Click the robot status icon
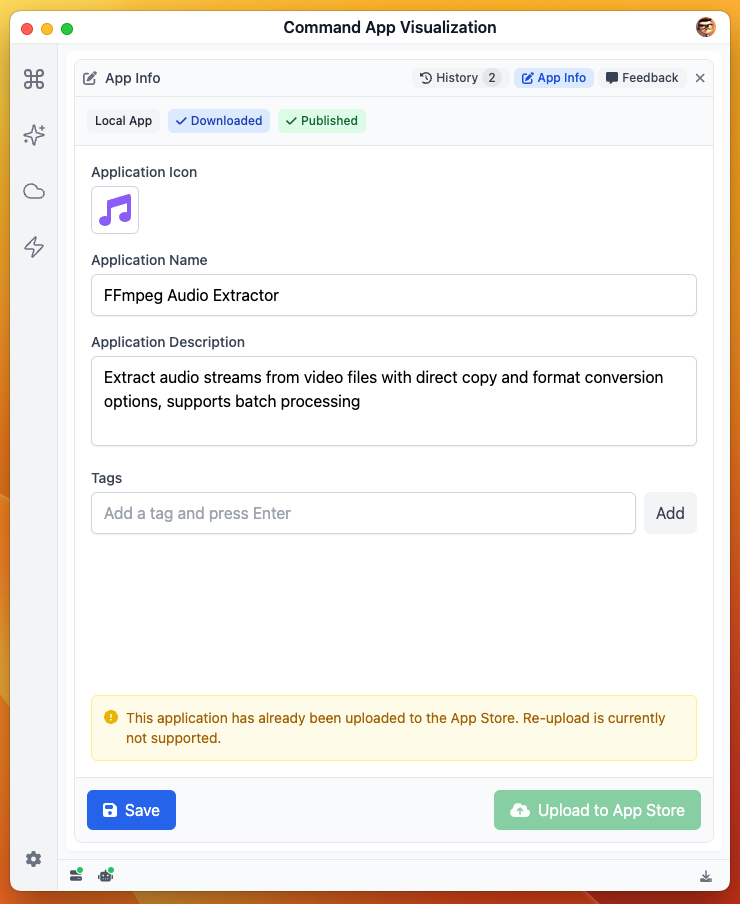Viewport: 740px width, 904px height. tap(106, 875)
